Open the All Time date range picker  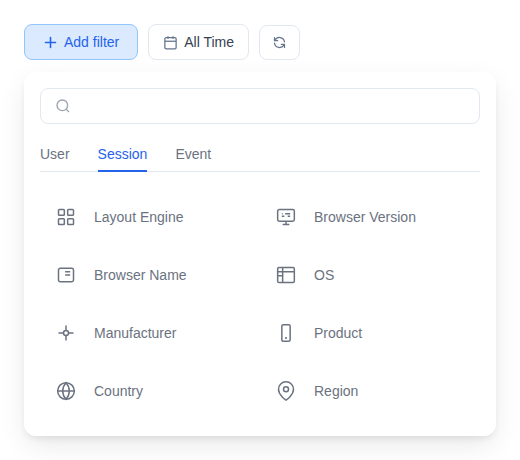pyautogui.click(x=198, y=42)
